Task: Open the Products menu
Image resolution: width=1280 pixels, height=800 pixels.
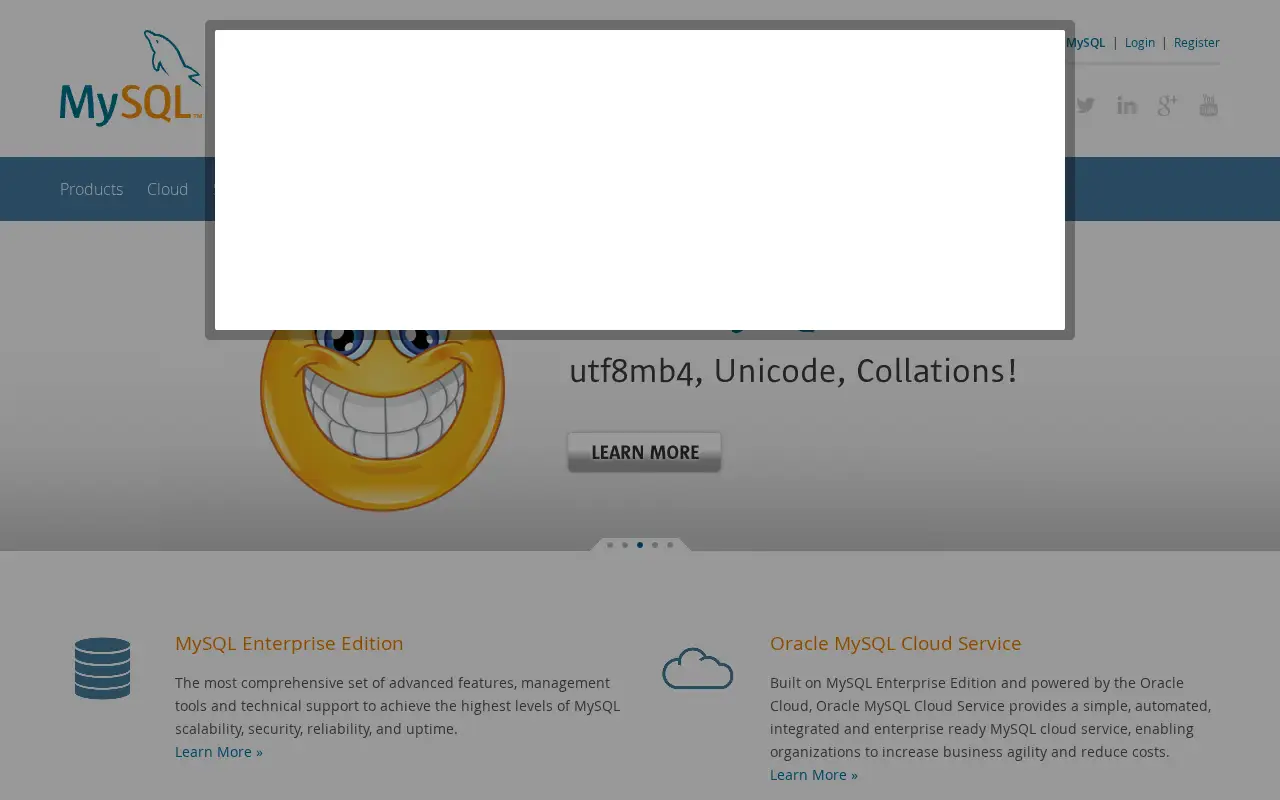Action: [91, 189]
